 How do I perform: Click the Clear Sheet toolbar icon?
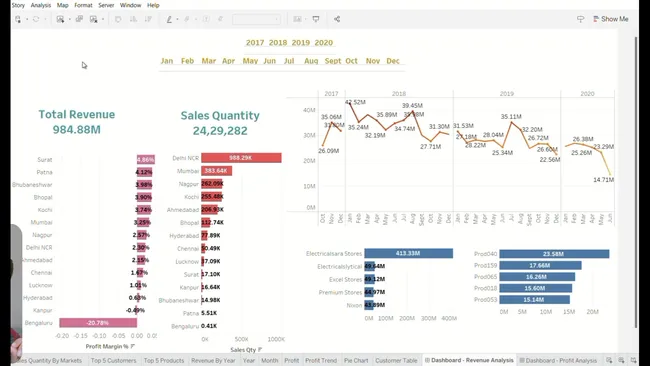tap(94, 19)
